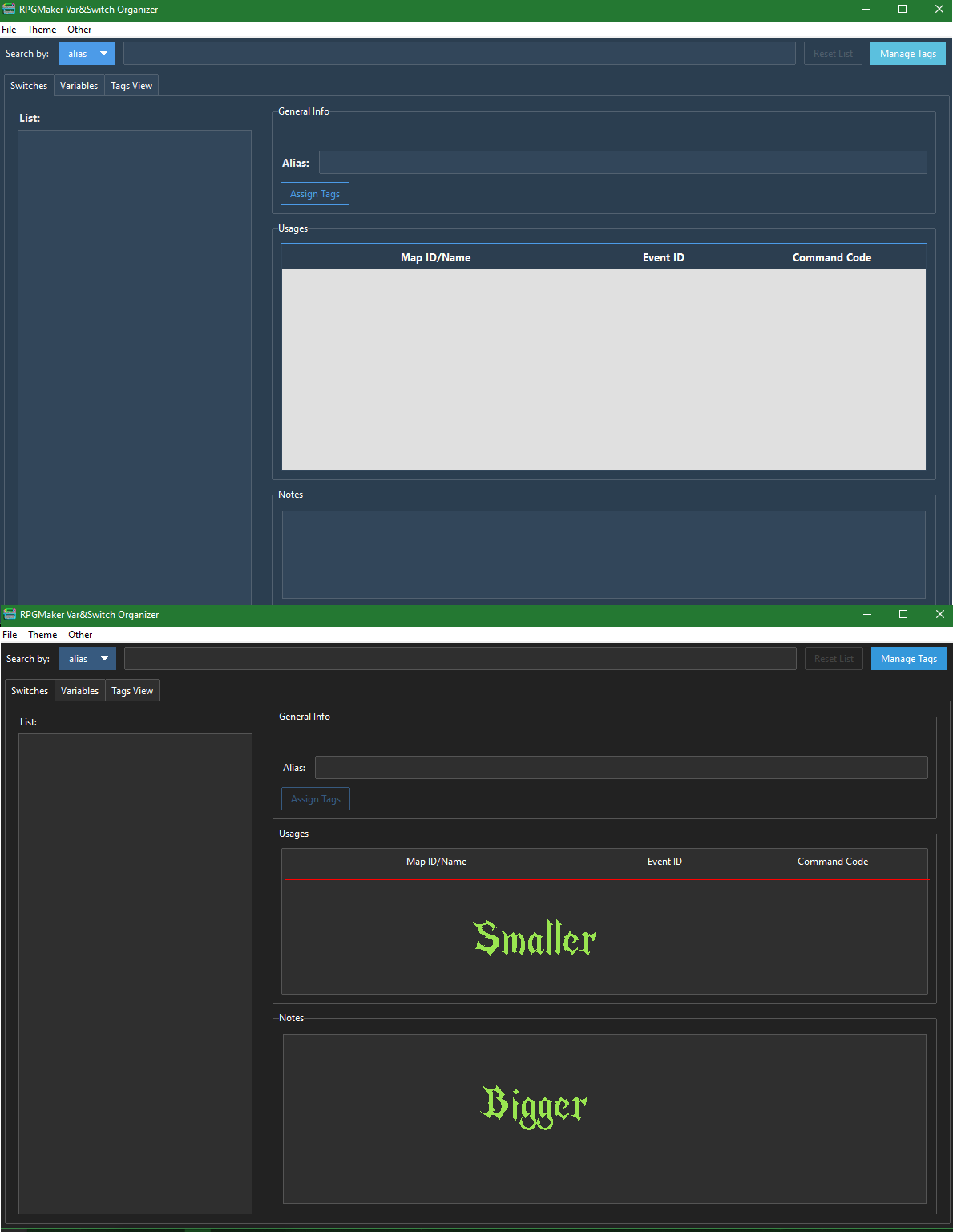Viewport: 953px width, 1232px height.
Task: Click the List box in lower dark window
Action: pos(135,974)
